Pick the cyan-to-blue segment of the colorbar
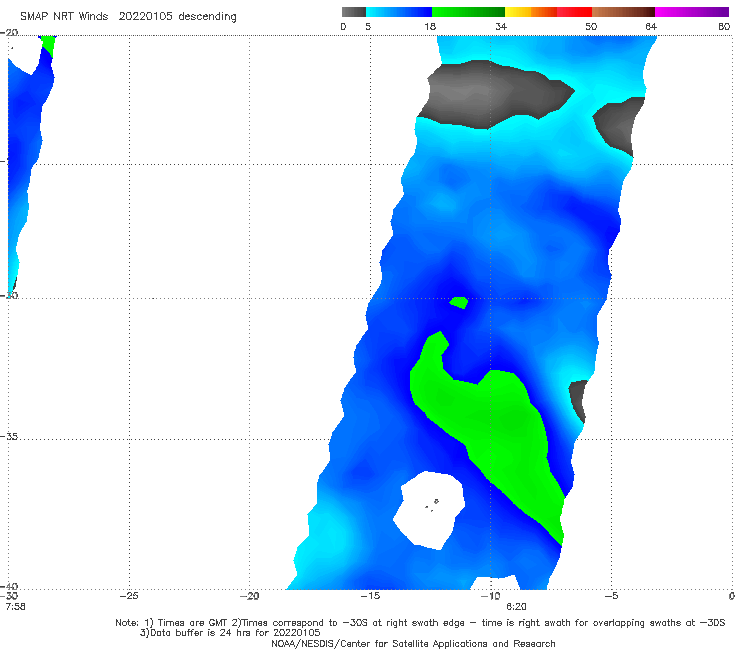The image size is (740, 650). pos(399,12)
